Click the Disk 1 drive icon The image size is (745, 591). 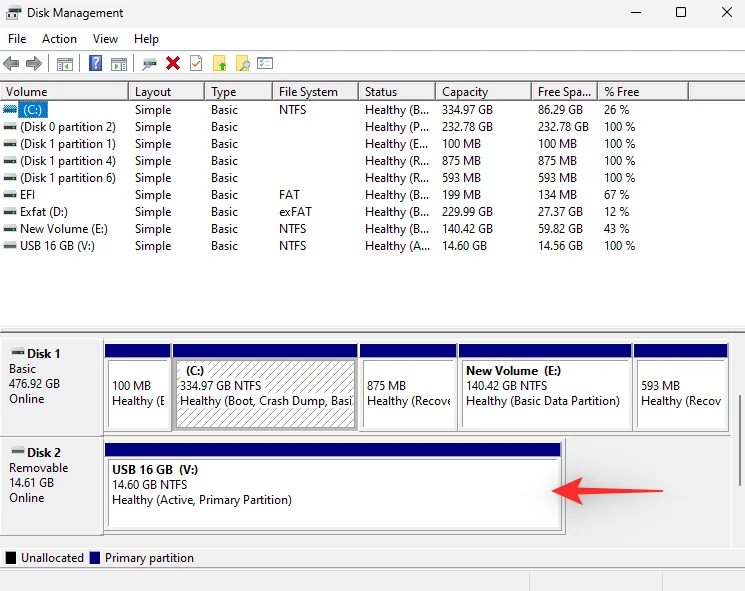[x=18, y=352]
